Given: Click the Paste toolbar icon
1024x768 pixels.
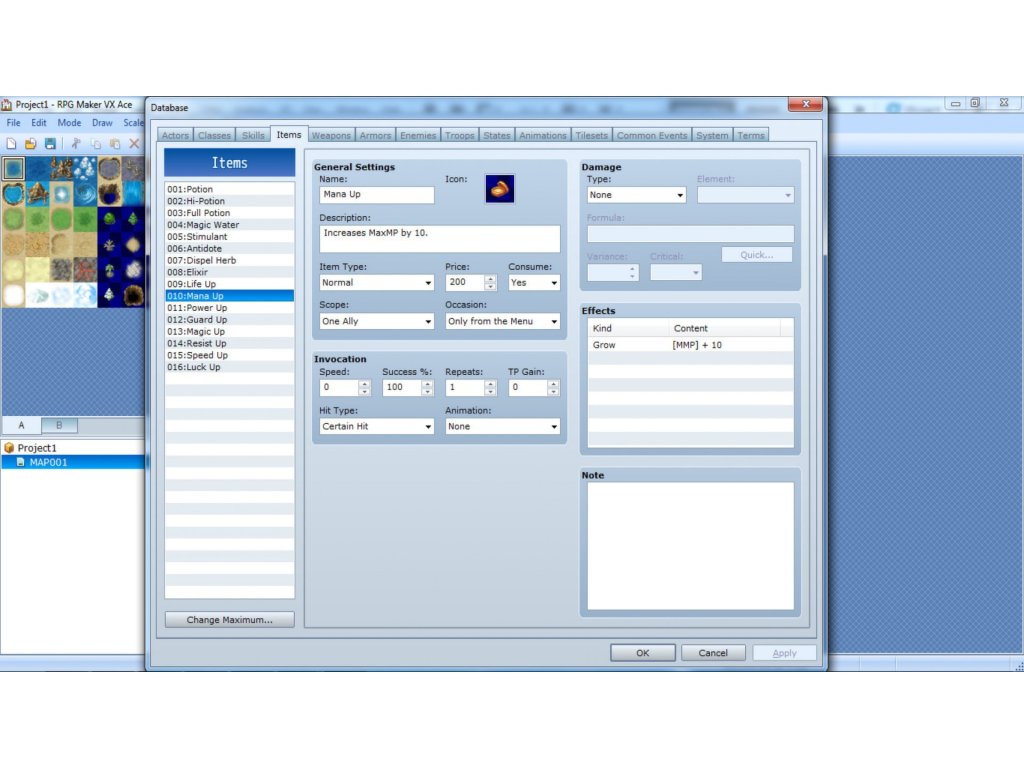Looking at the screenshot, I should (x=115, y=144).
